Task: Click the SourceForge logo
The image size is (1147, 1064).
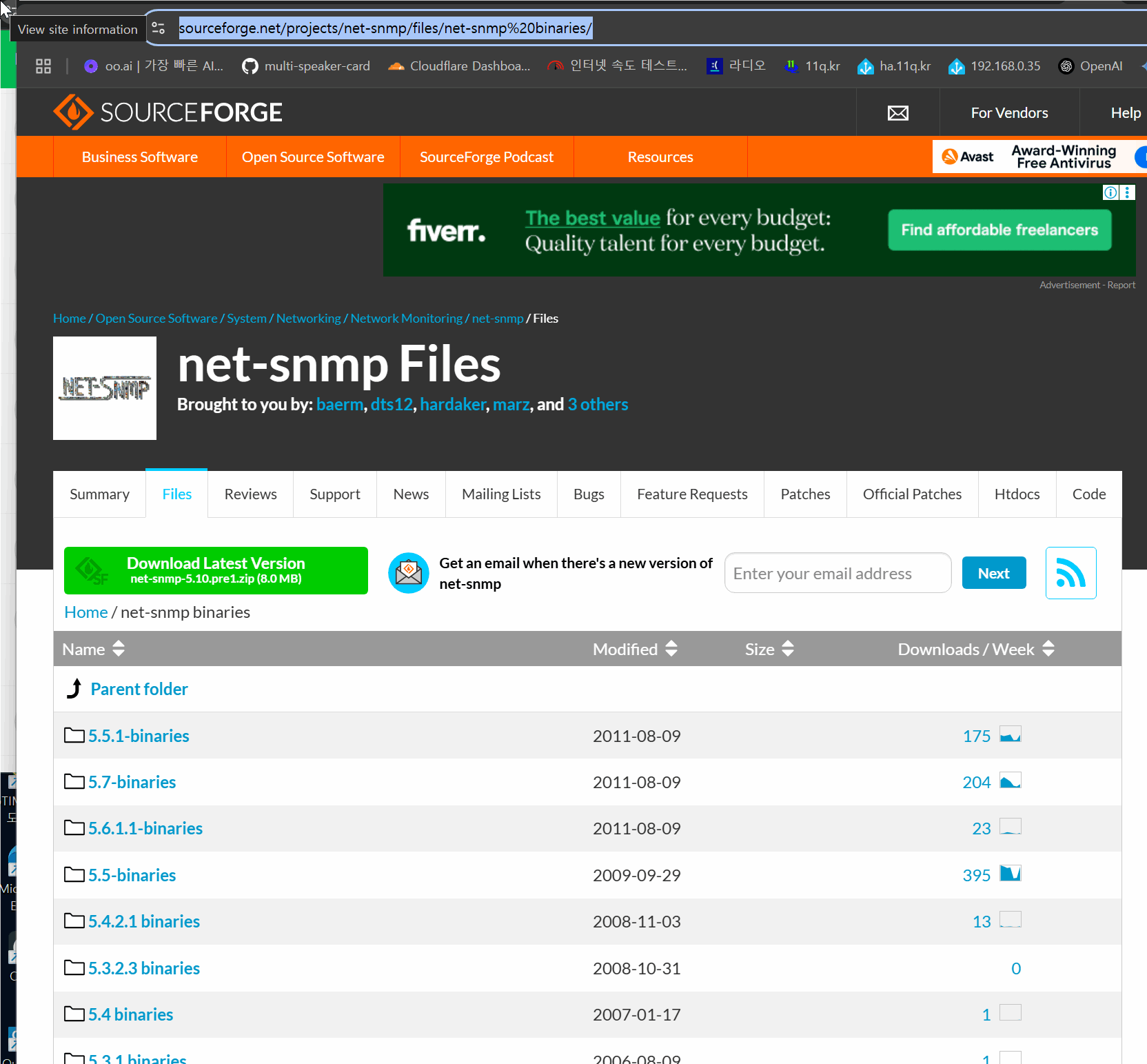Action: point(168,112)
